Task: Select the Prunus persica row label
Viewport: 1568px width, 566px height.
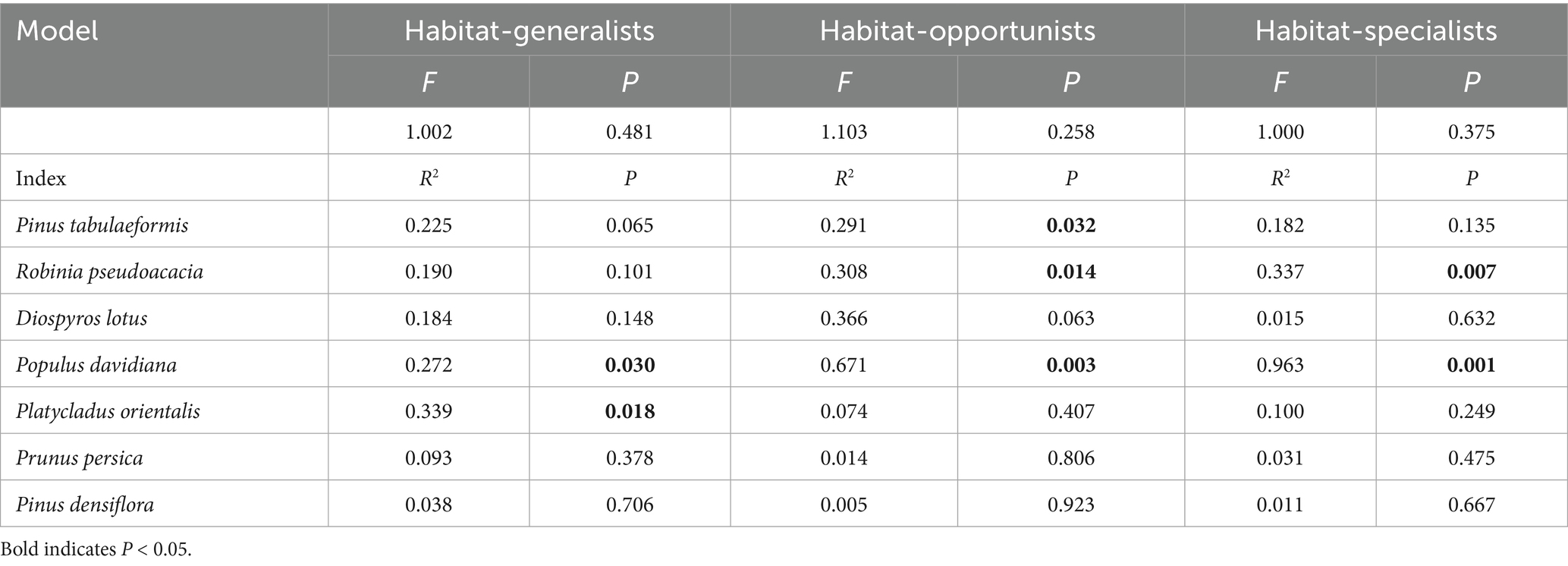Action: point(80,458)
